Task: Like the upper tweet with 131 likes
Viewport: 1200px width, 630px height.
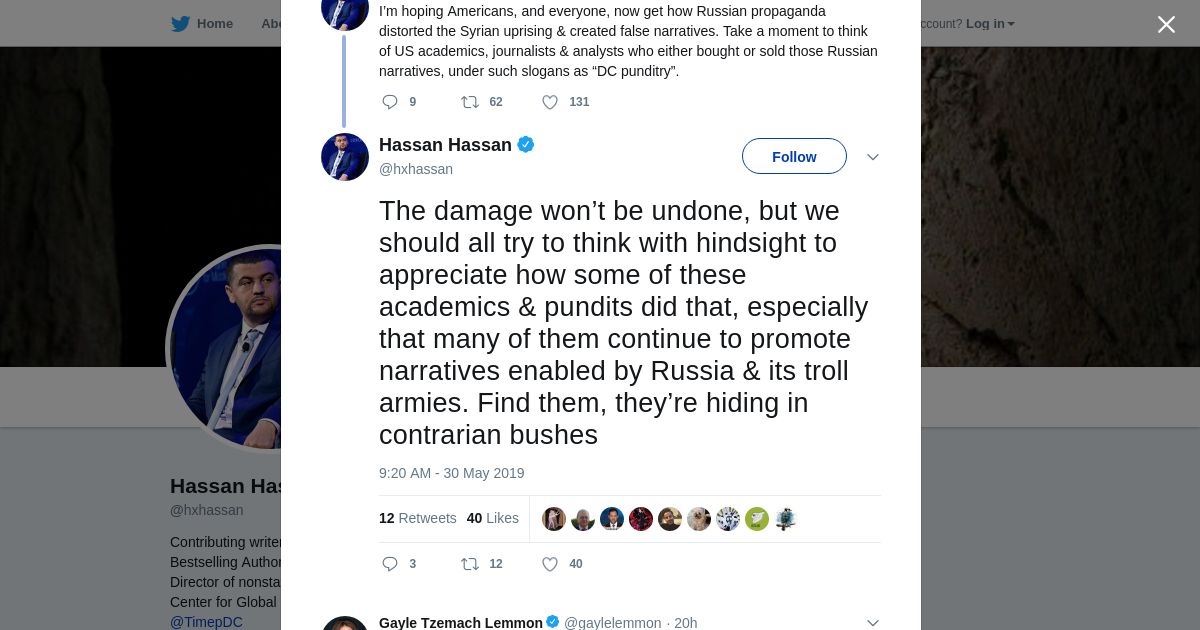Action: [550, 102]
